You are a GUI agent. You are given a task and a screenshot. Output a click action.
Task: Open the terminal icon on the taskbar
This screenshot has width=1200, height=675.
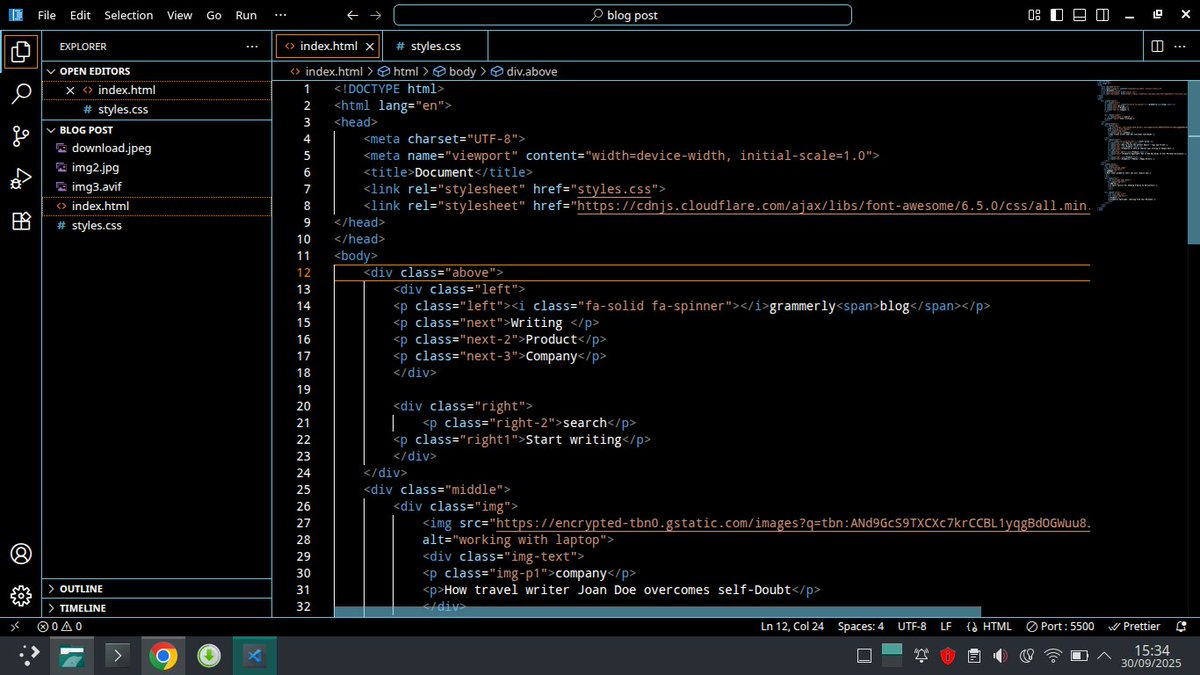(117, 656)
